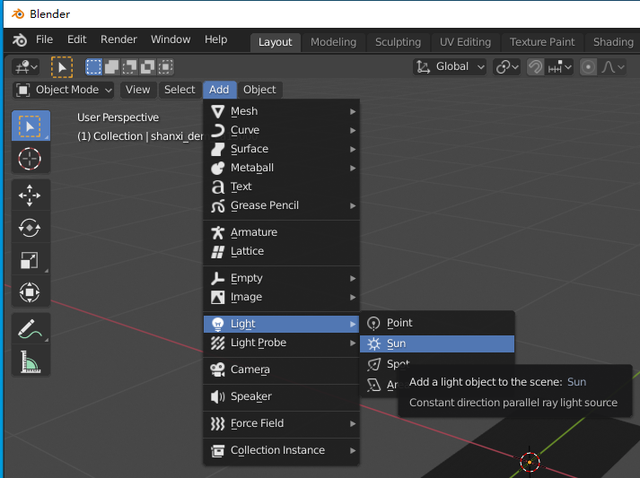The height and width of the screenshot is (478, 640).
Task: Switch to the Texture Paint workspace tab
Action: (542, 42)
